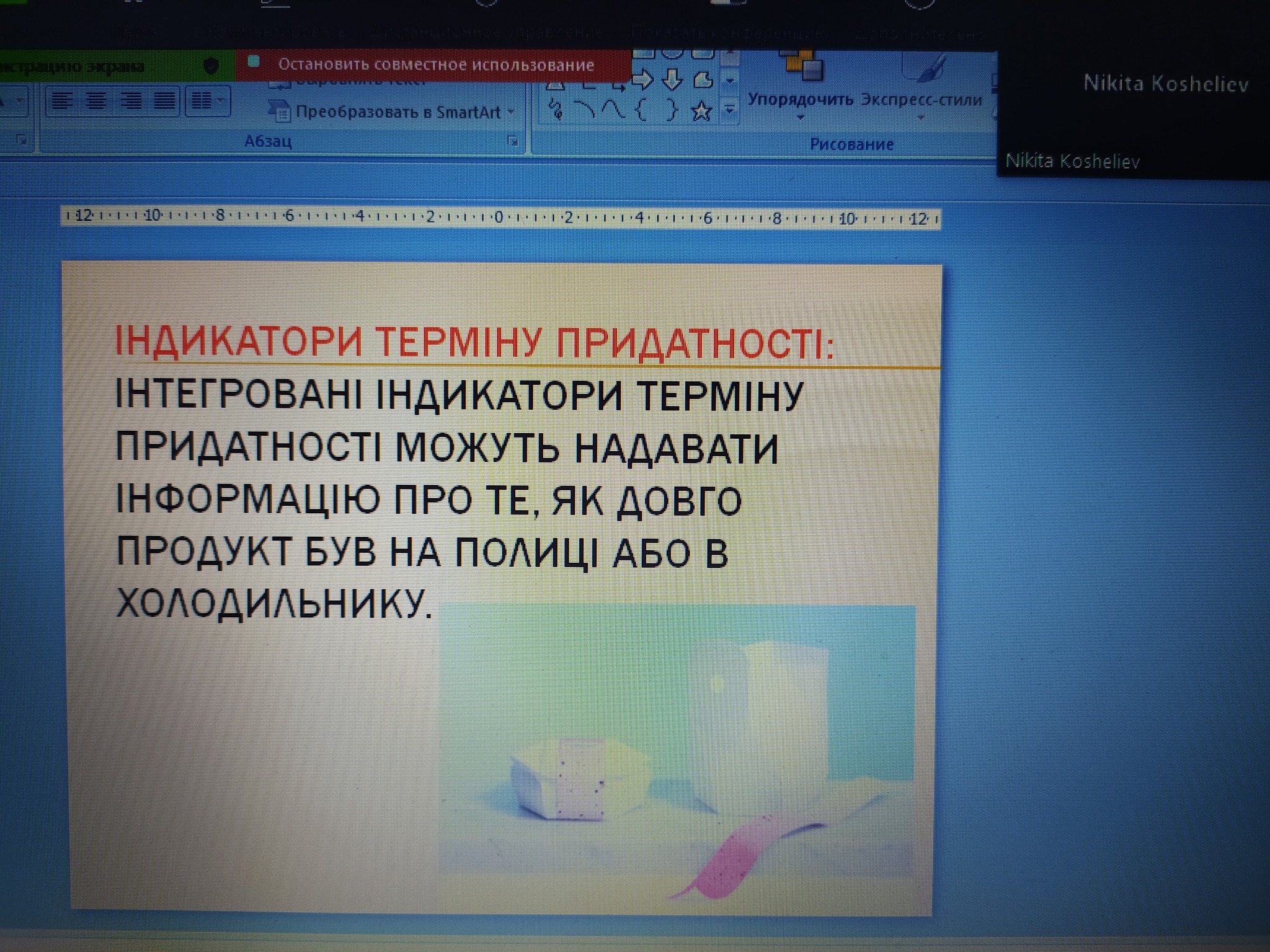Click Остановить совместное использование button
Screen dimensions: 1270x952
(x=435, y=65)
